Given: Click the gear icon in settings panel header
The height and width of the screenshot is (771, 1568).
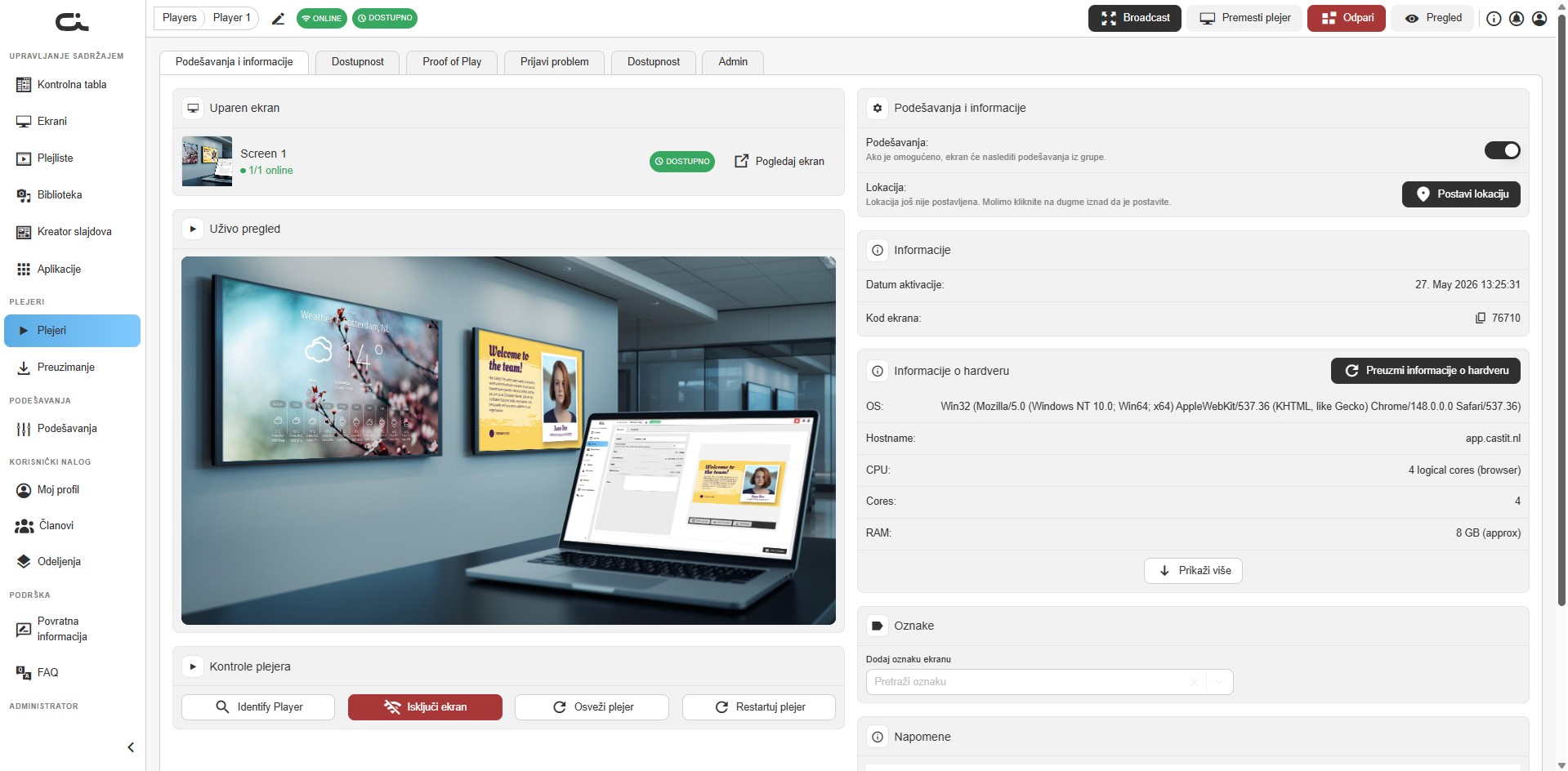Looking at the screenshot, I should click(878, 108).
